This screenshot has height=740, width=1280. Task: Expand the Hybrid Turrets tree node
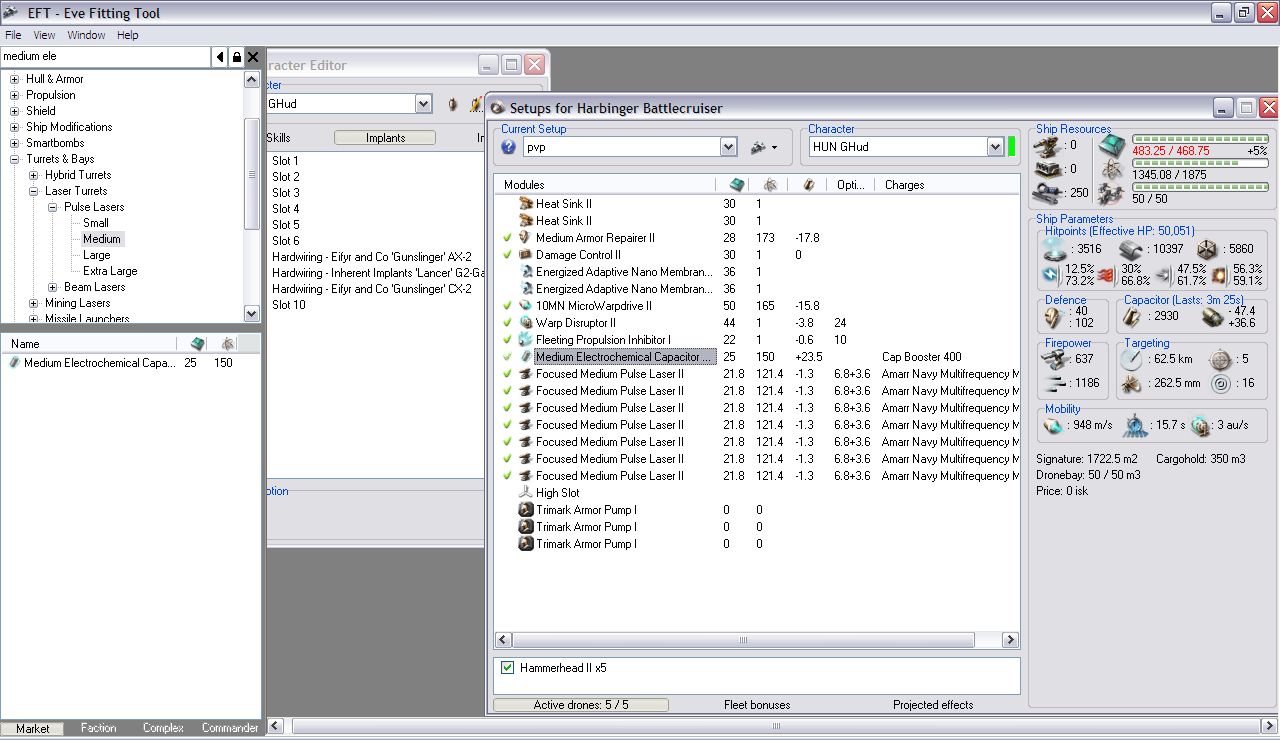[34, 175]
